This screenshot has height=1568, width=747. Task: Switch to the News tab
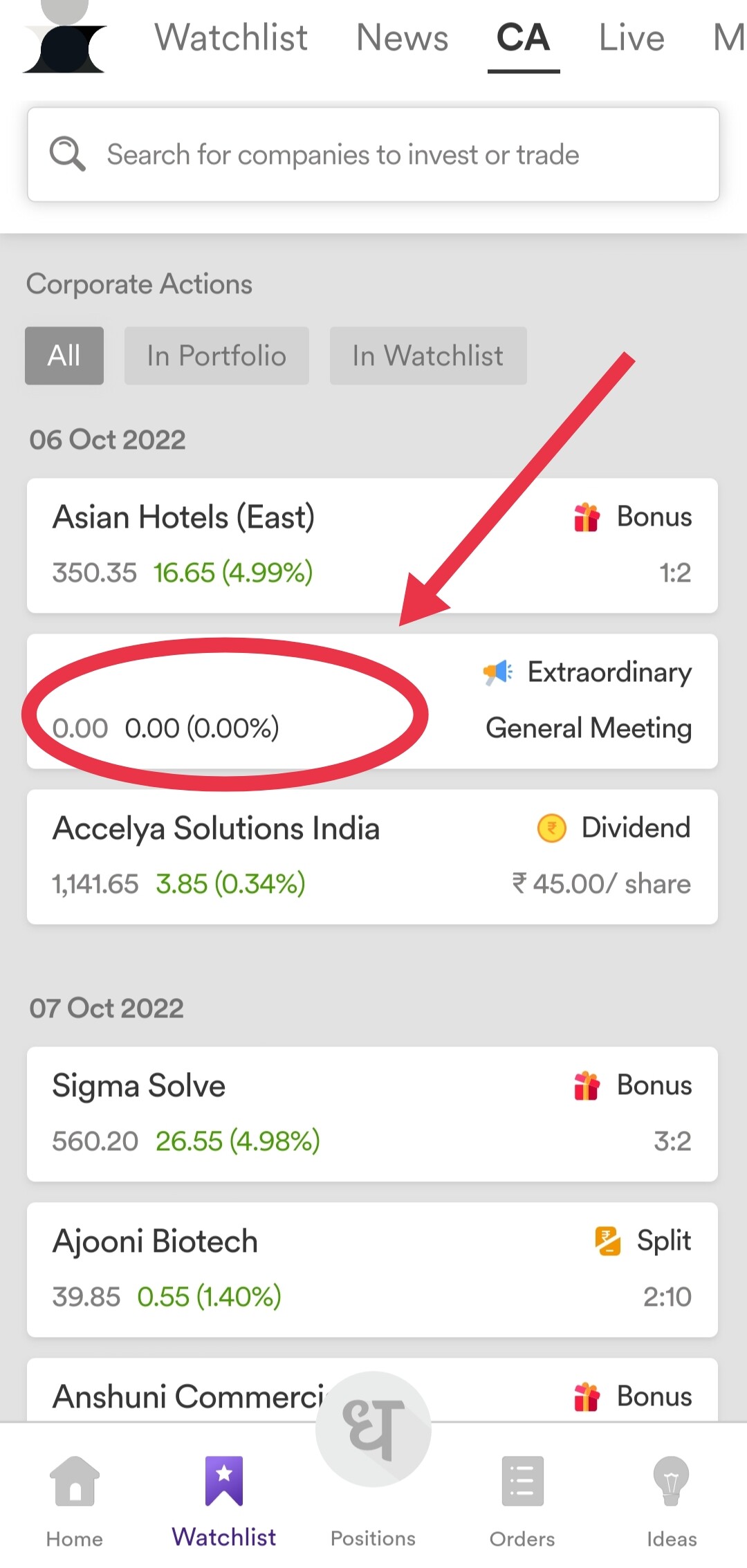pos(402,38)
